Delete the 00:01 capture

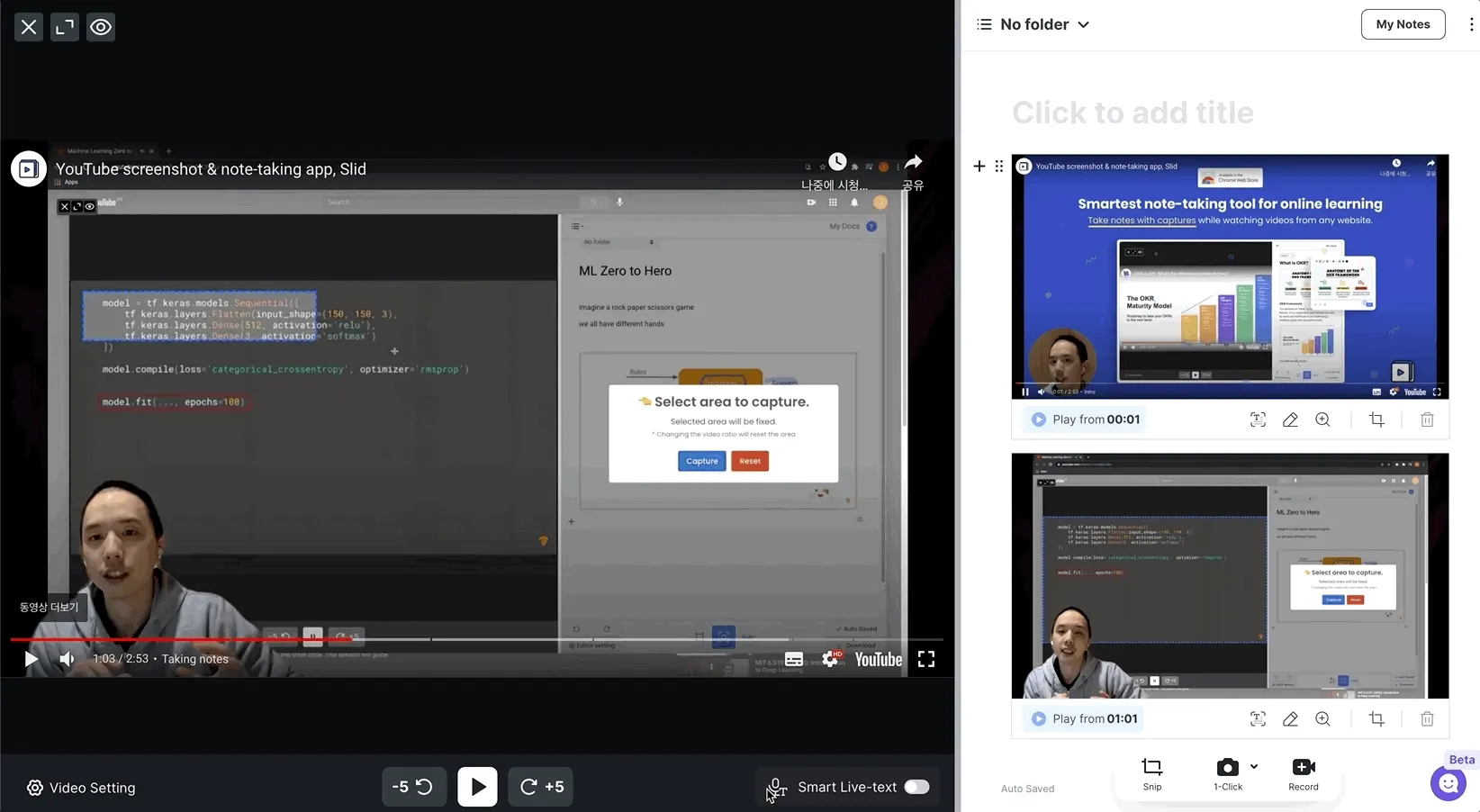(x=1427, y=420)
